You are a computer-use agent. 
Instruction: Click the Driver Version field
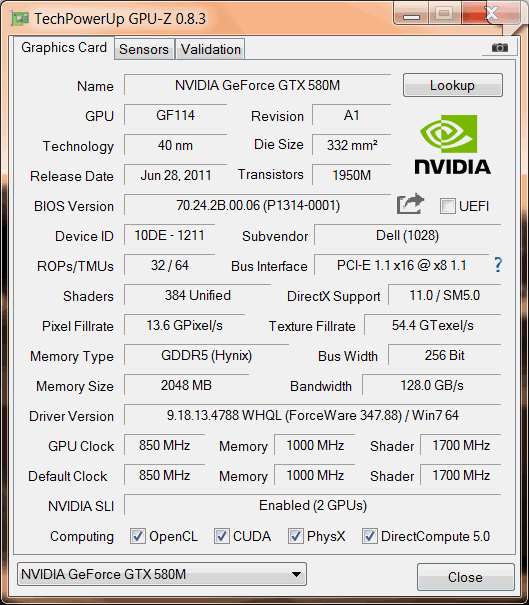[x=313, y=416]
